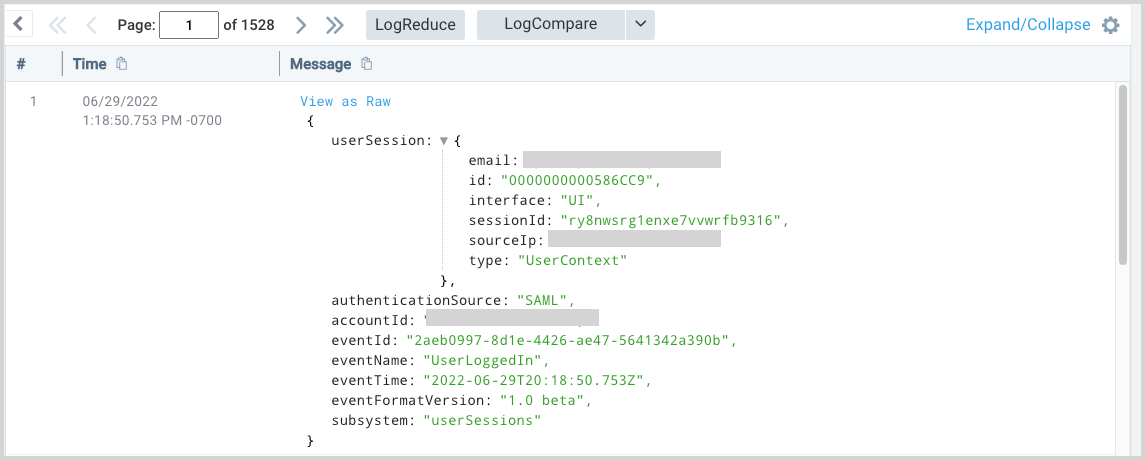Click the copy icon beside Time header

122,64
